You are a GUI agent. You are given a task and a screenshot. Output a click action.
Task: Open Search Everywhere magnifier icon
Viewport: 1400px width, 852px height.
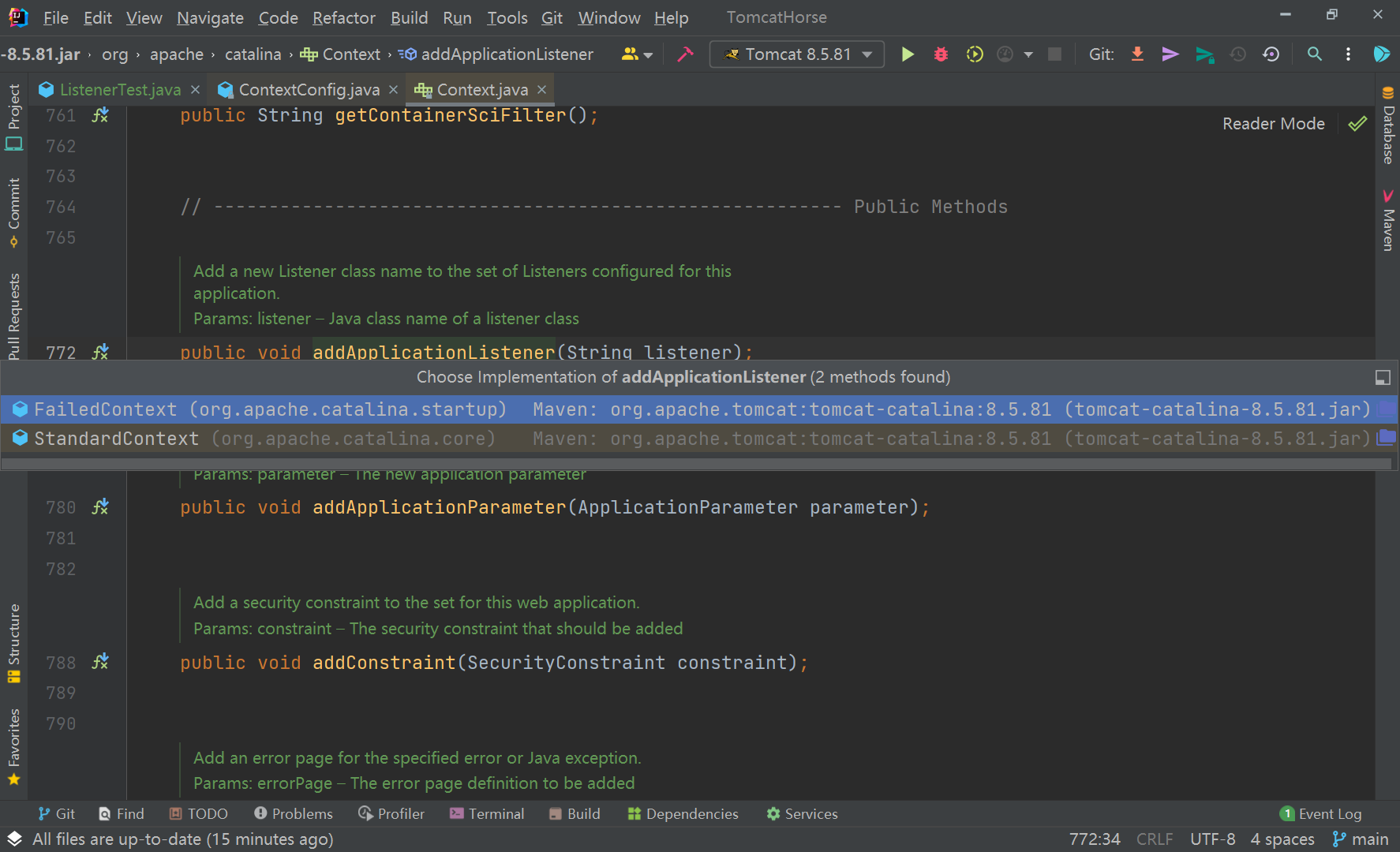pyautogui.click(x=1314, y=54)
